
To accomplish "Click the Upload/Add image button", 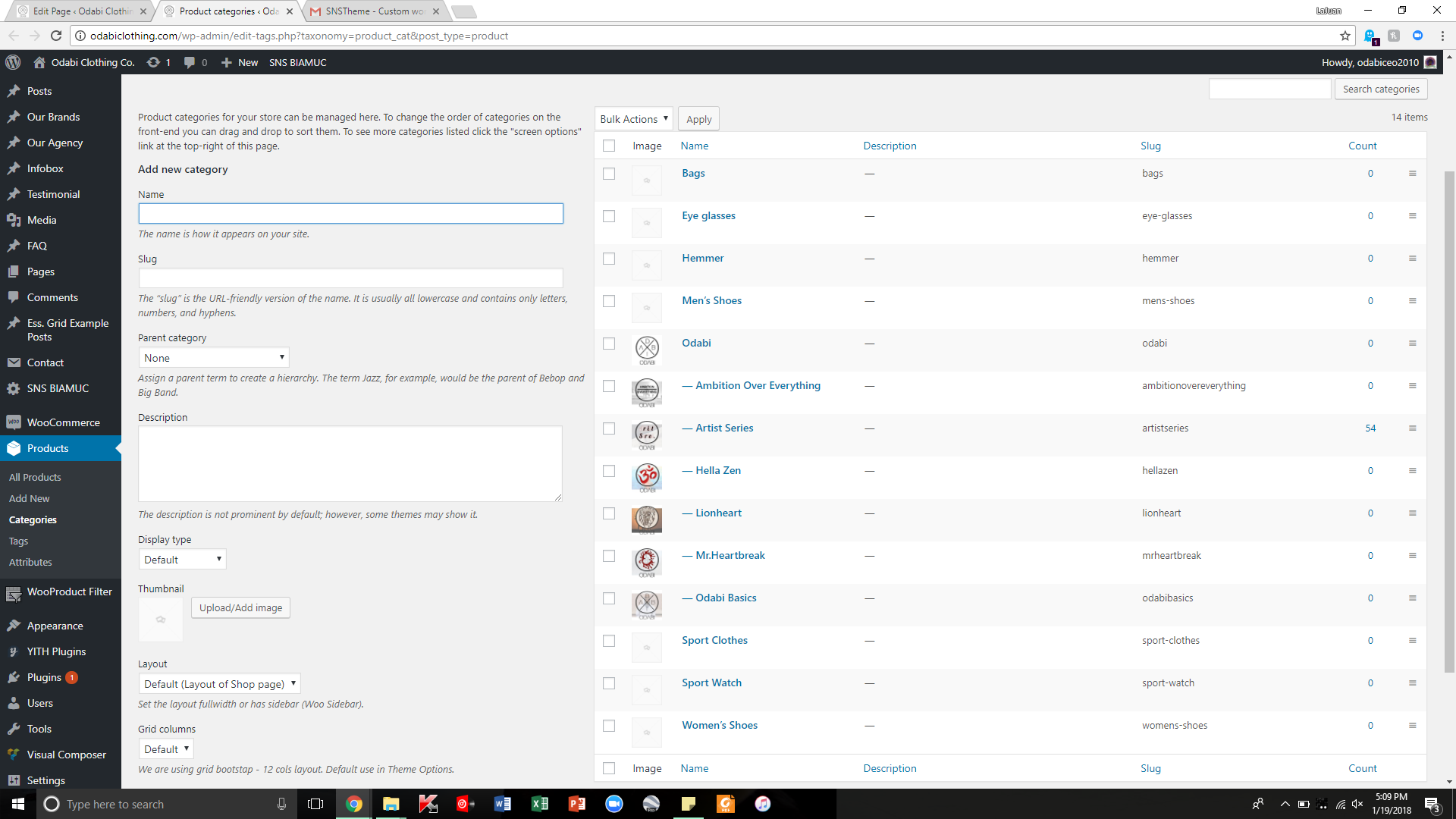I will pos(240,608).
